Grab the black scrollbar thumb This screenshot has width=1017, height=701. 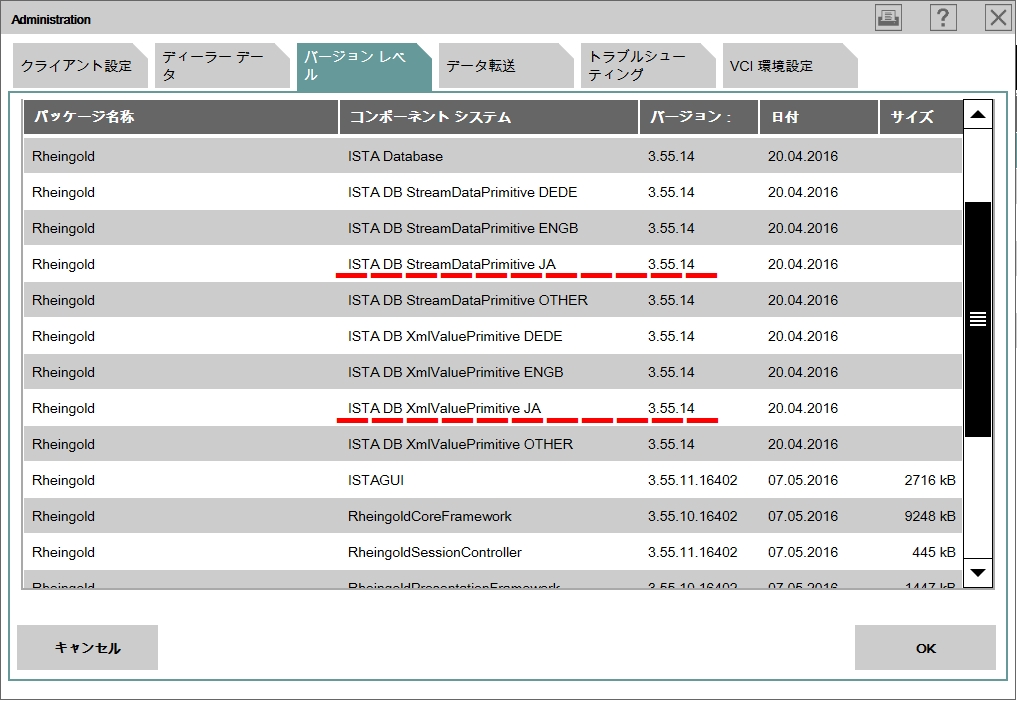coord(977,319)
